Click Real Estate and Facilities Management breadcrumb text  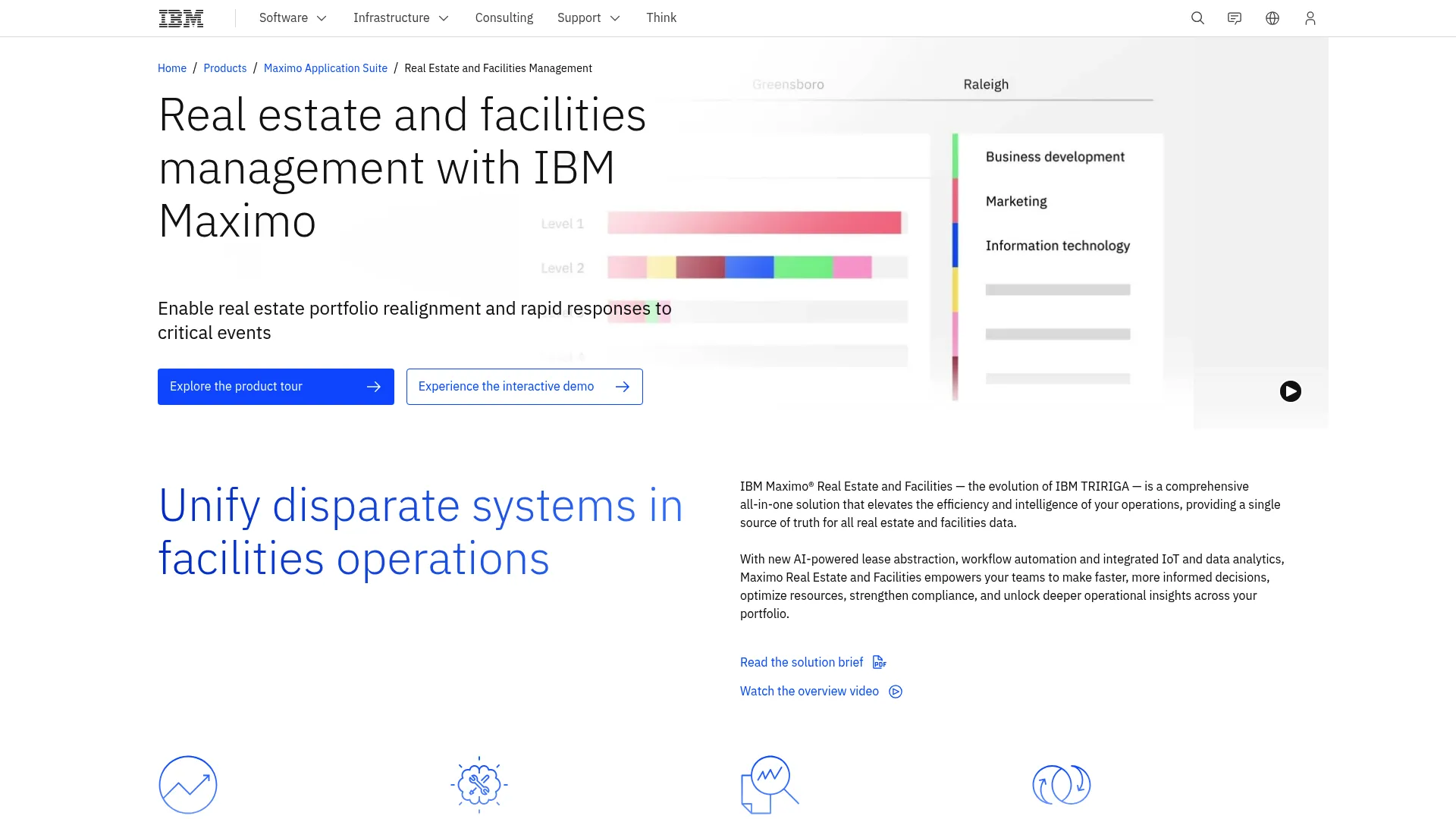[x=498, y=68]
